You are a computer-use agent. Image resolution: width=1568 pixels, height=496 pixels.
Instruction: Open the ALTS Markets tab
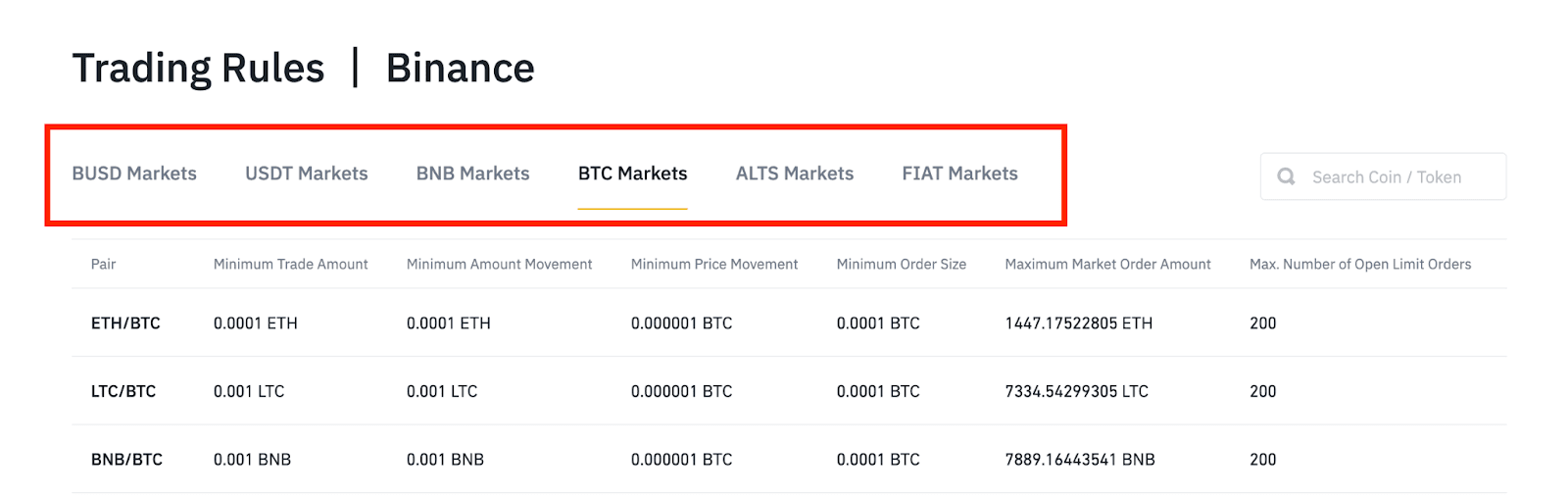coord(794,174)
